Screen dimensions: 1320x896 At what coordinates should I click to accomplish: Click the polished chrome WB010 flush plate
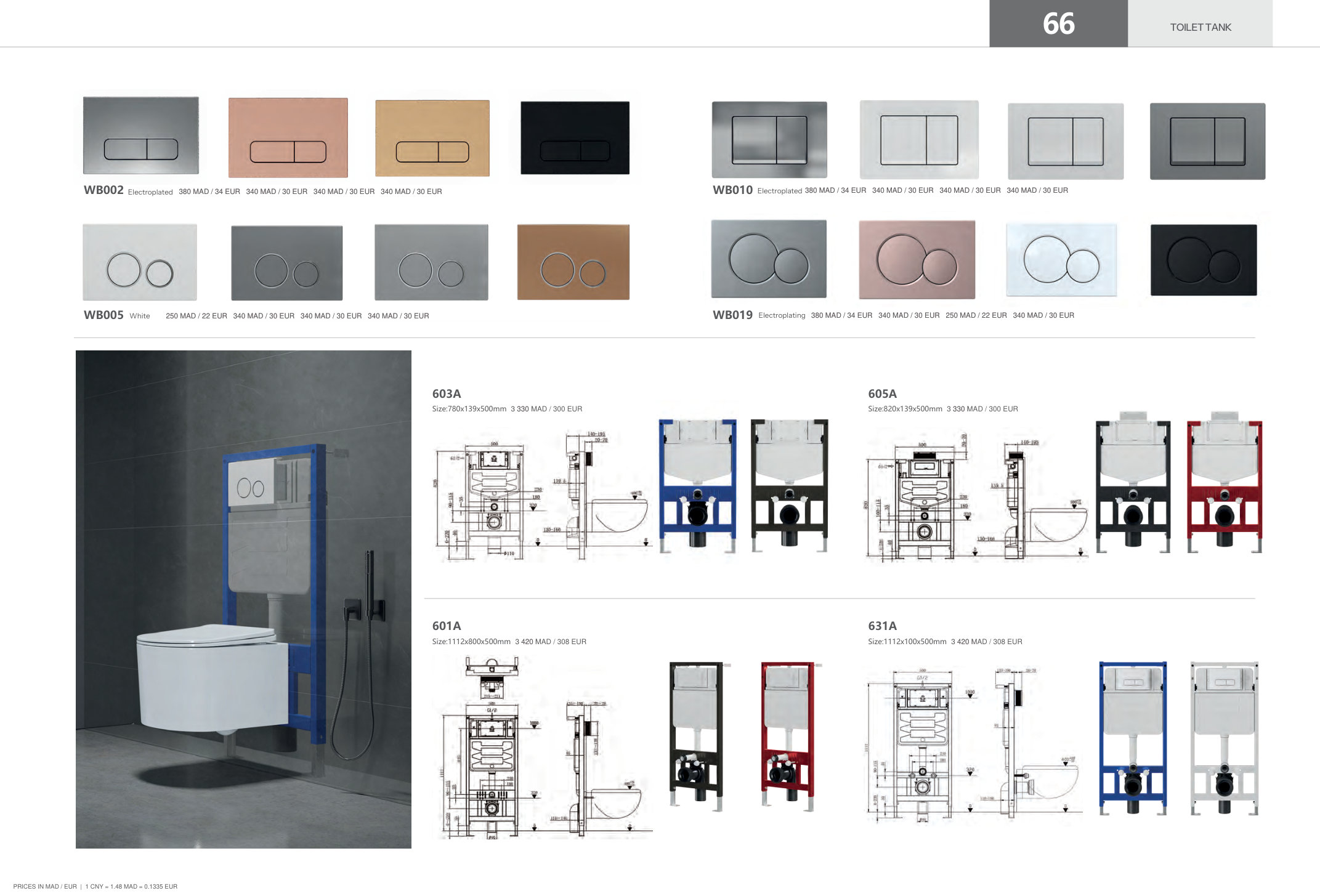point(769,140)
